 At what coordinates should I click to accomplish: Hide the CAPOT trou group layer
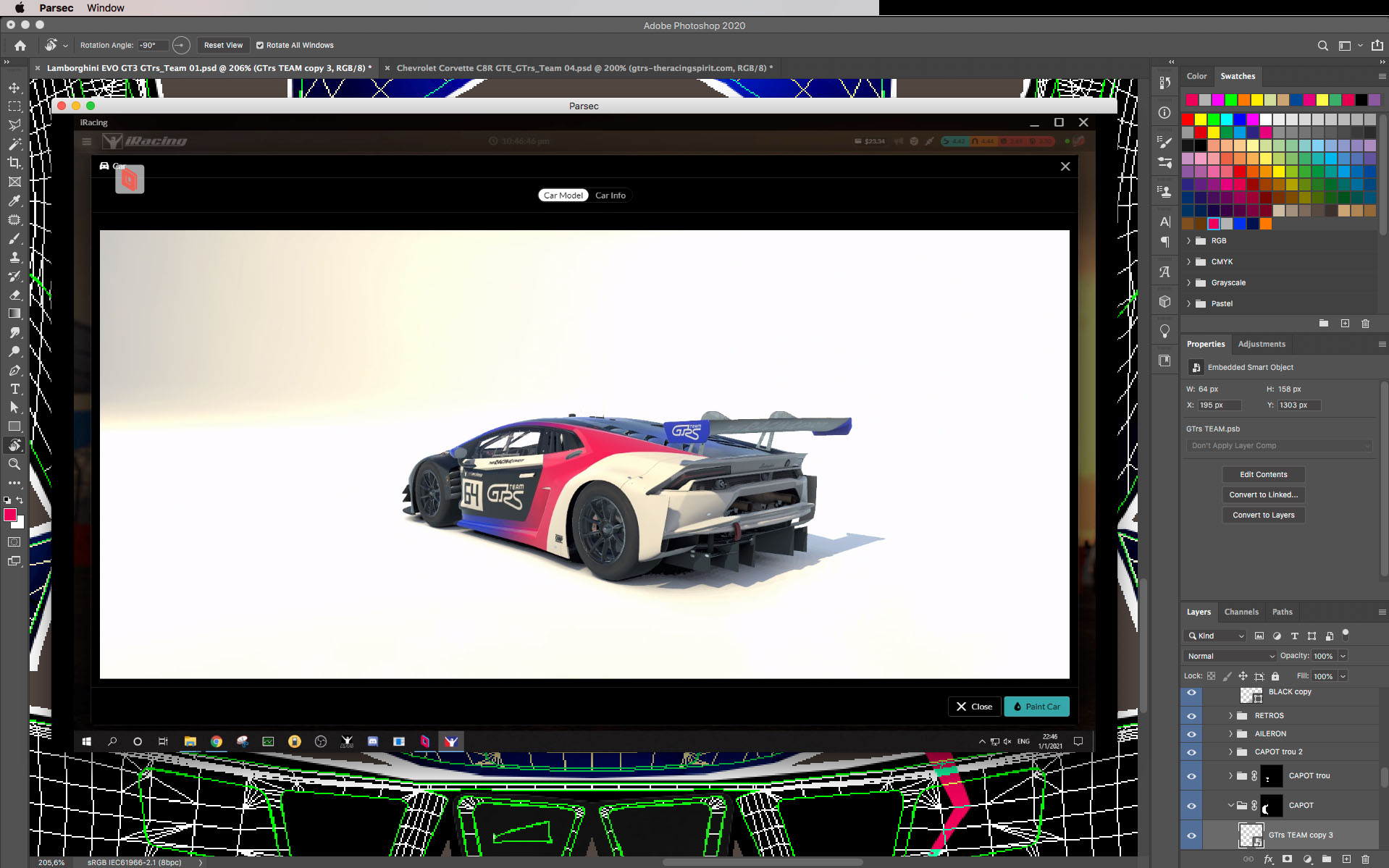[x=1191, y=775]
